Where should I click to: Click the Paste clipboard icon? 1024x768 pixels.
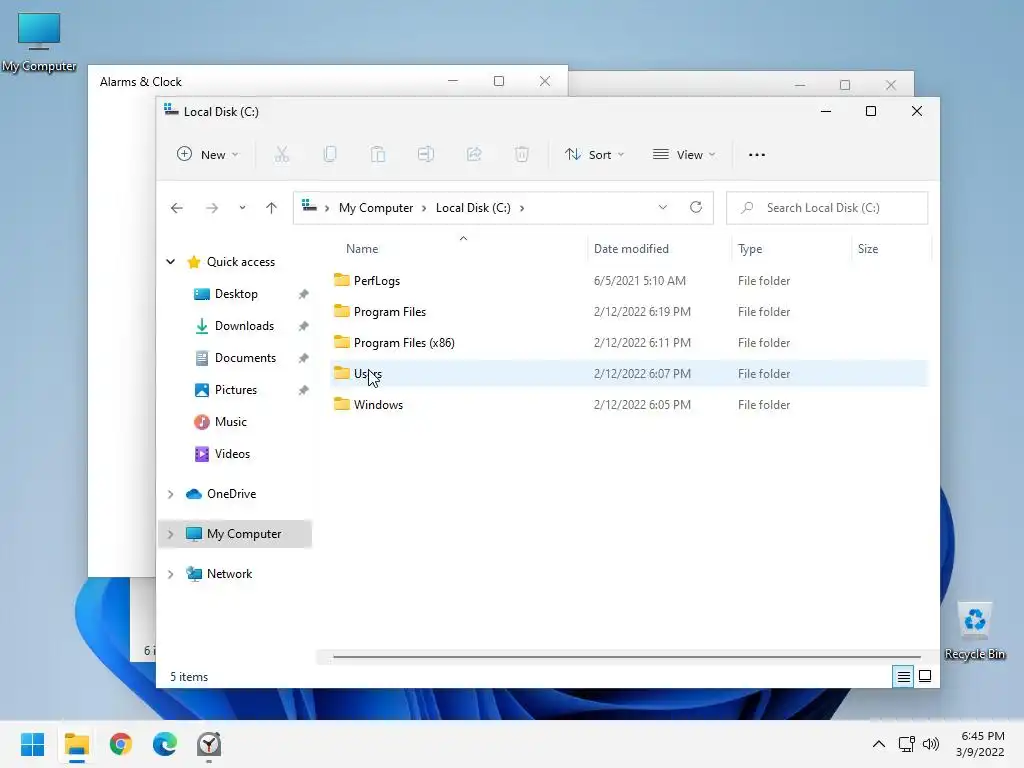[378, 155]
